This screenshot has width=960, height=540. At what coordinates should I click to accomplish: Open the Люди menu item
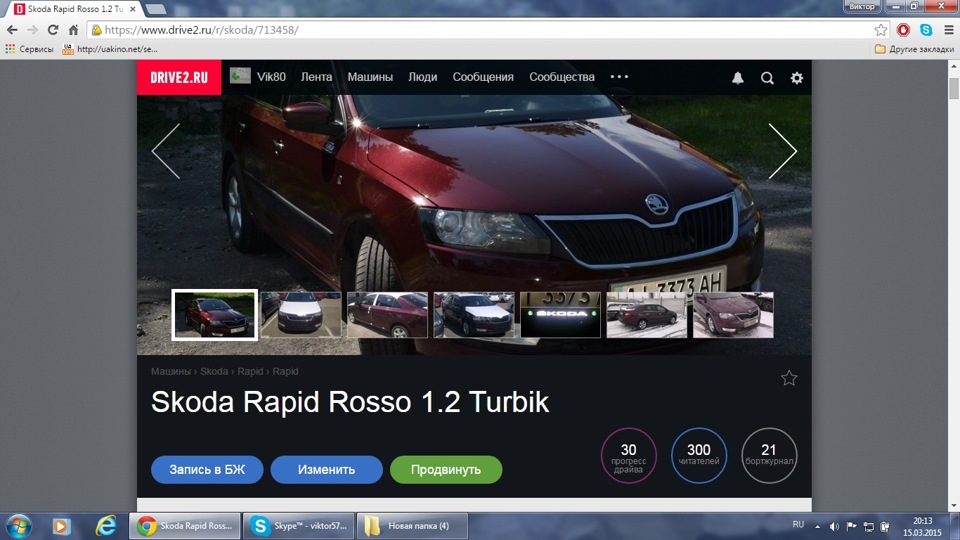(422, 77)
